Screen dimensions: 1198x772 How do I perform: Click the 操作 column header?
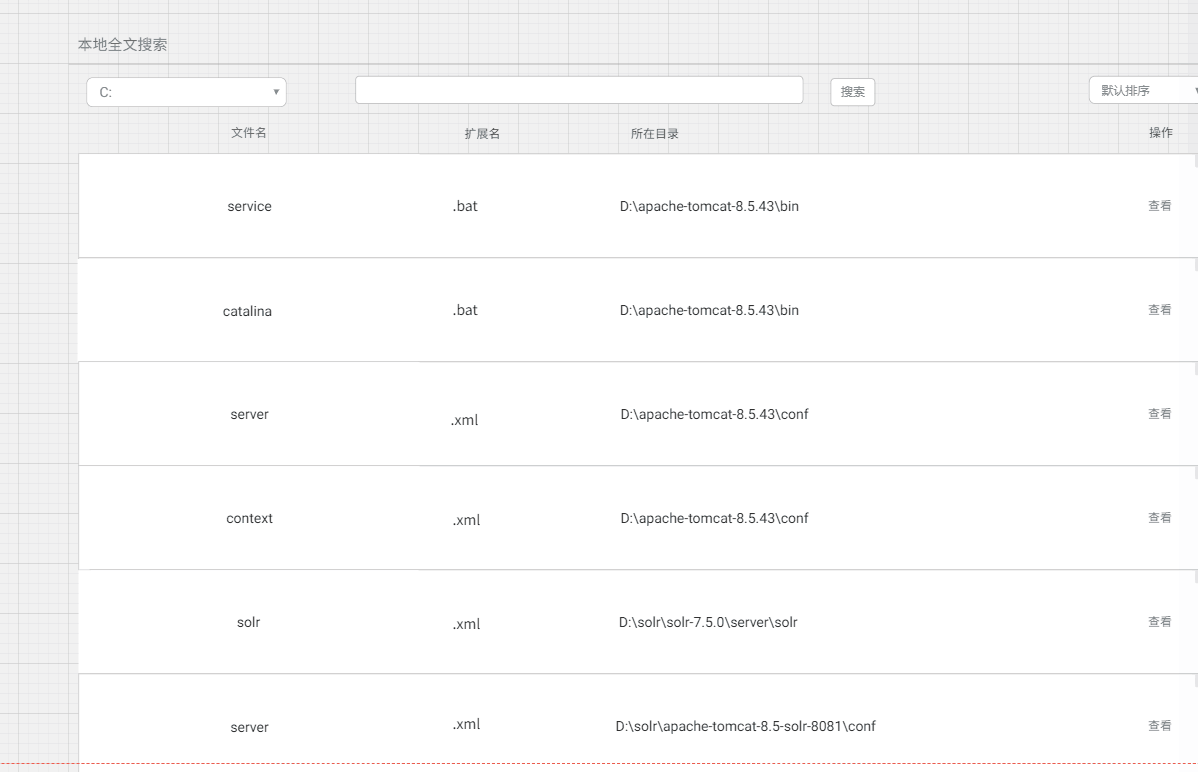click(1160, 133)
